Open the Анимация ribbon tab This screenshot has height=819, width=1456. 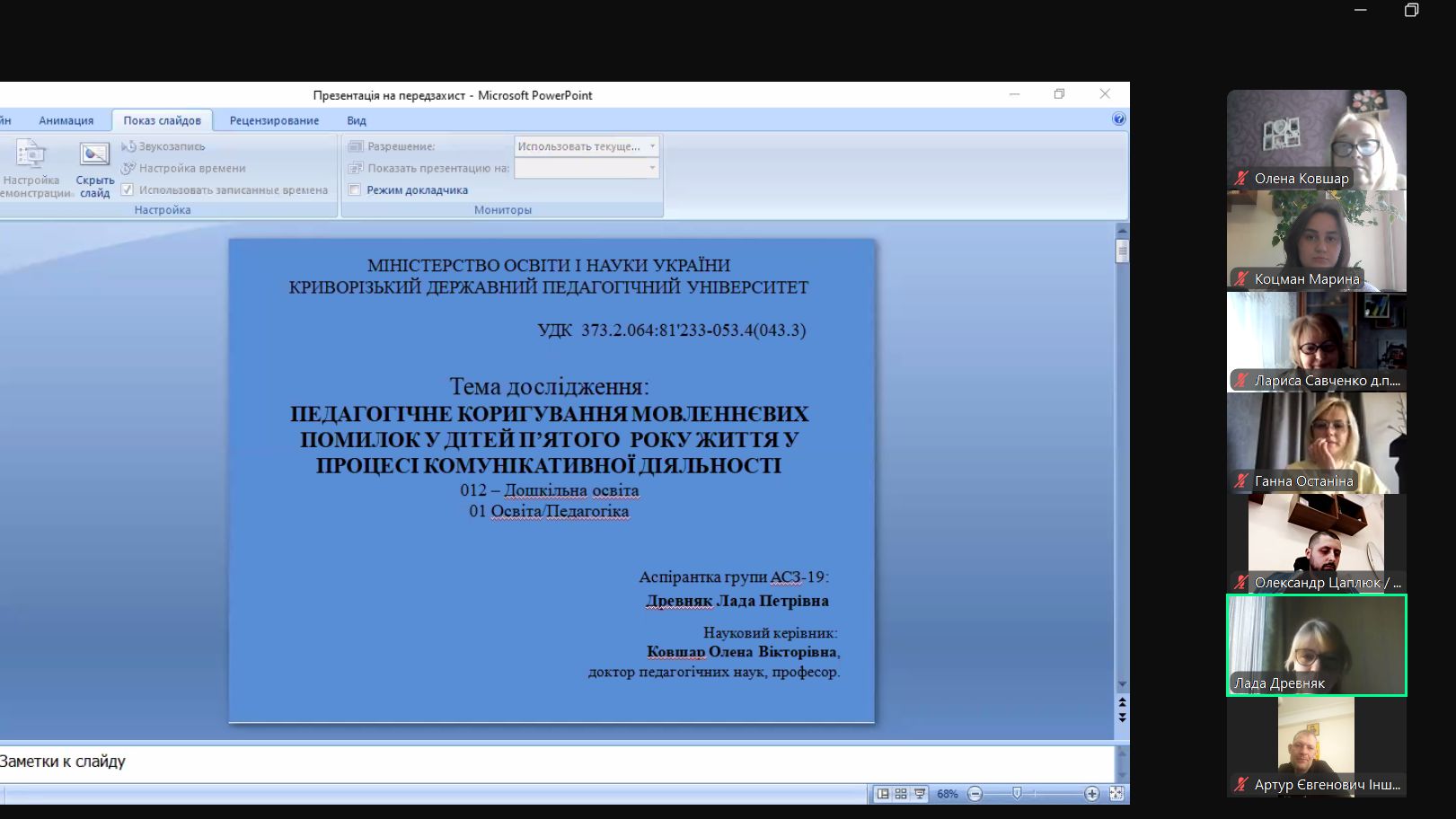click(x=66, y=120)
